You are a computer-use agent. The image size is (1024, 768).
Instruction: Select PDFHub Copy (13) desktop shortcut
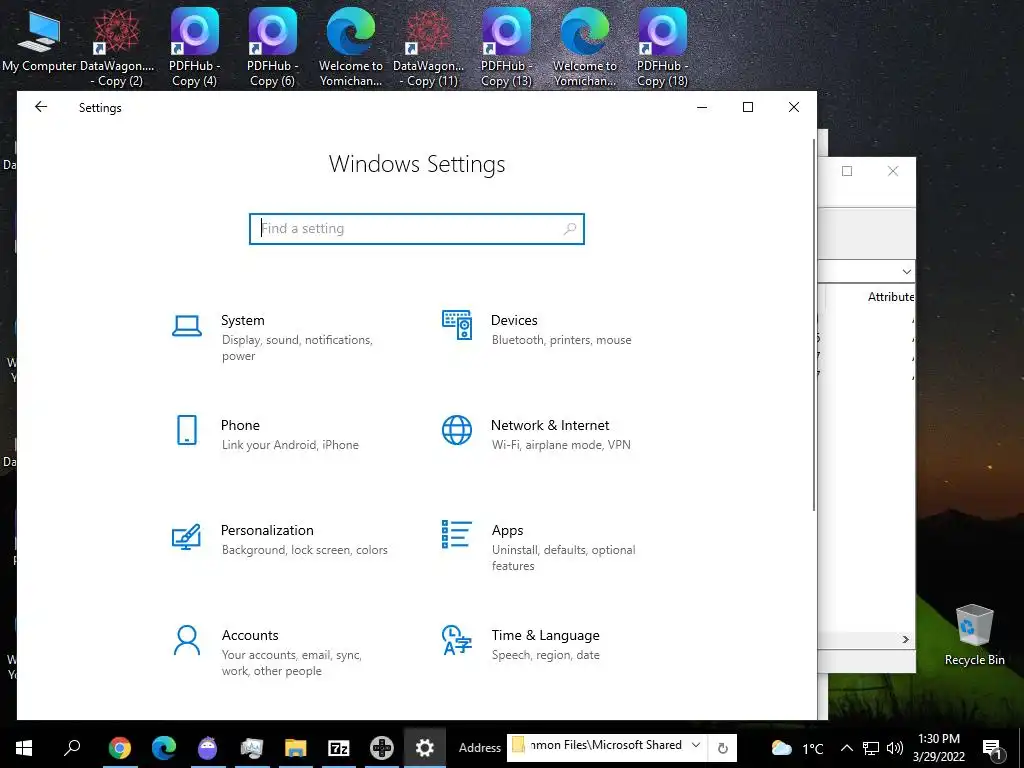[506, 47]
